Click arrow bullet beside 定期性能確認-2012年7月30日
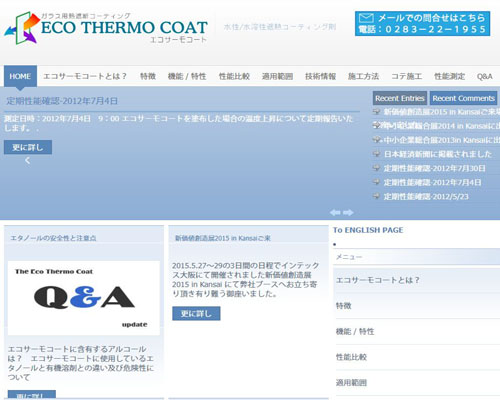The height and width of the screenshot is (400, 500). click(x=376, y=168)
